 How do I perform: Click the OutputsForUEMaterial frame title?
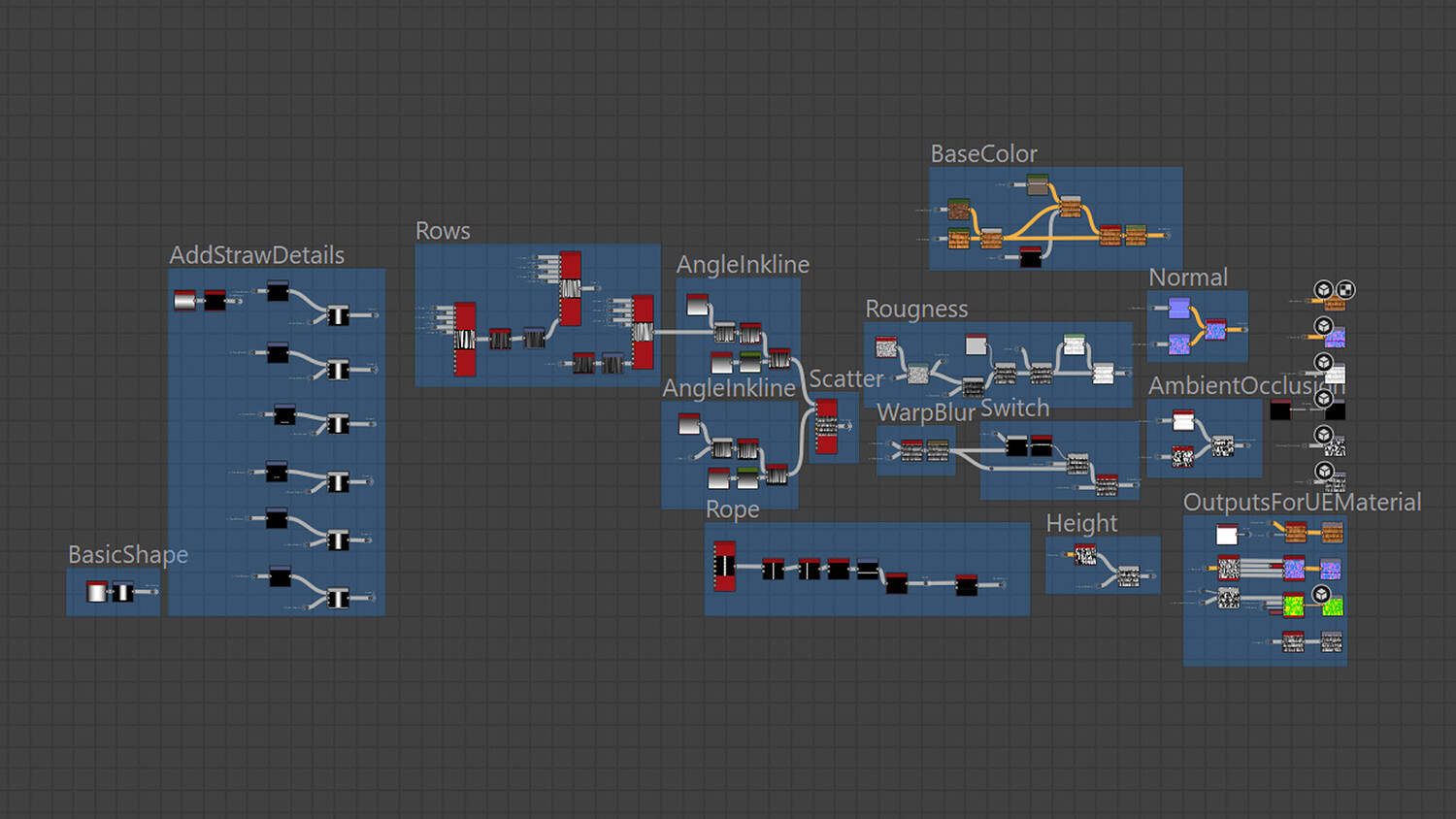(x=1302, y=502)
